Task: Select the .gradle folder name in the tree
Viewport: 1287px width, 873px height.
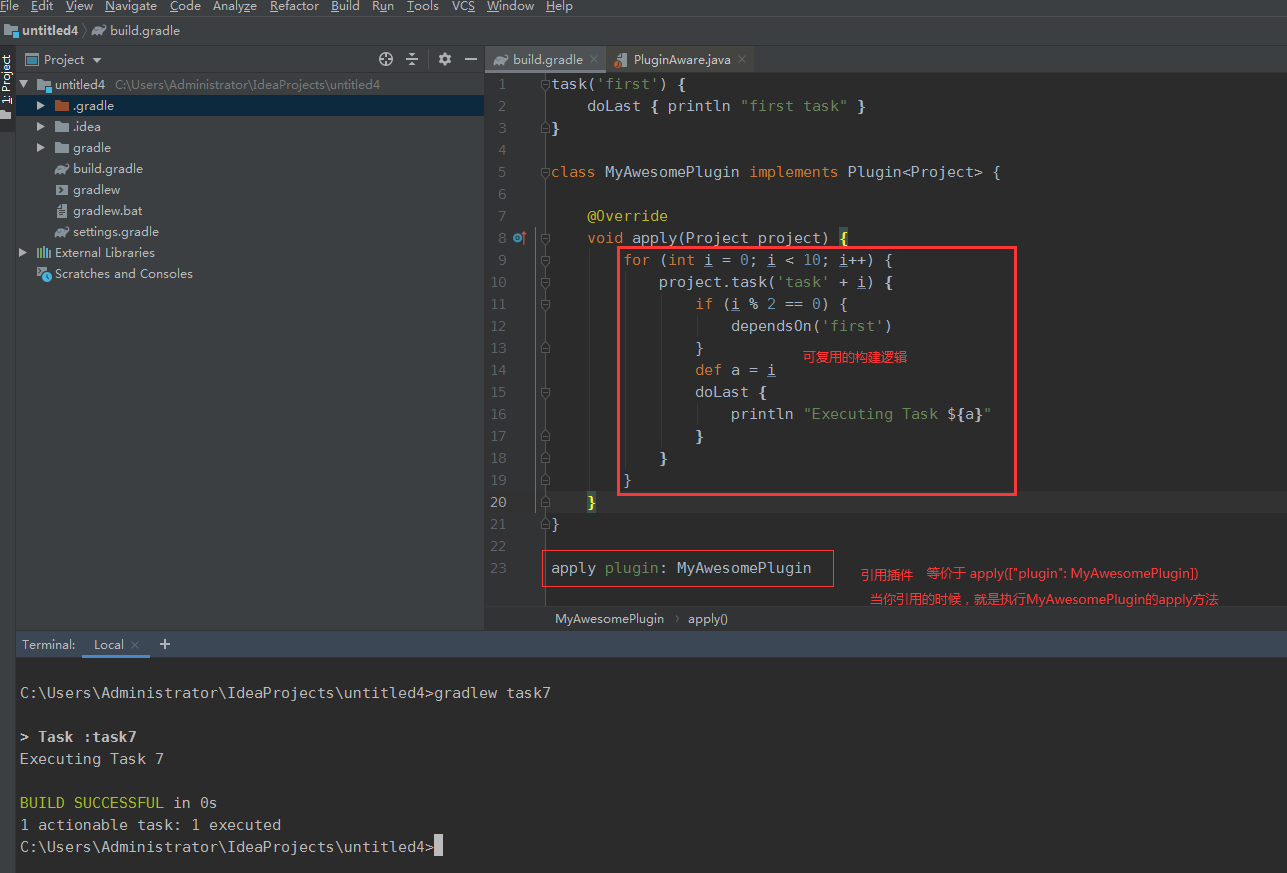Action: tap(93, 106)
